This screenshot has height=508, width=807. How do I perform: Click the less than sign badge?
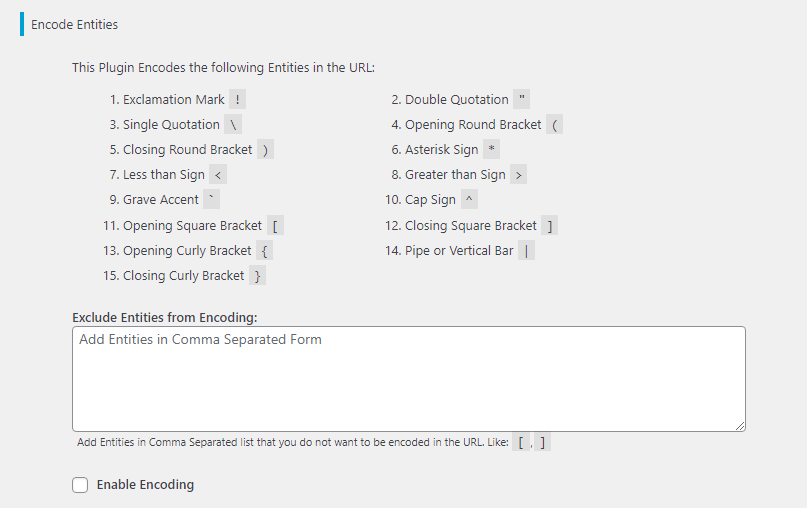(x=218, y=174)
